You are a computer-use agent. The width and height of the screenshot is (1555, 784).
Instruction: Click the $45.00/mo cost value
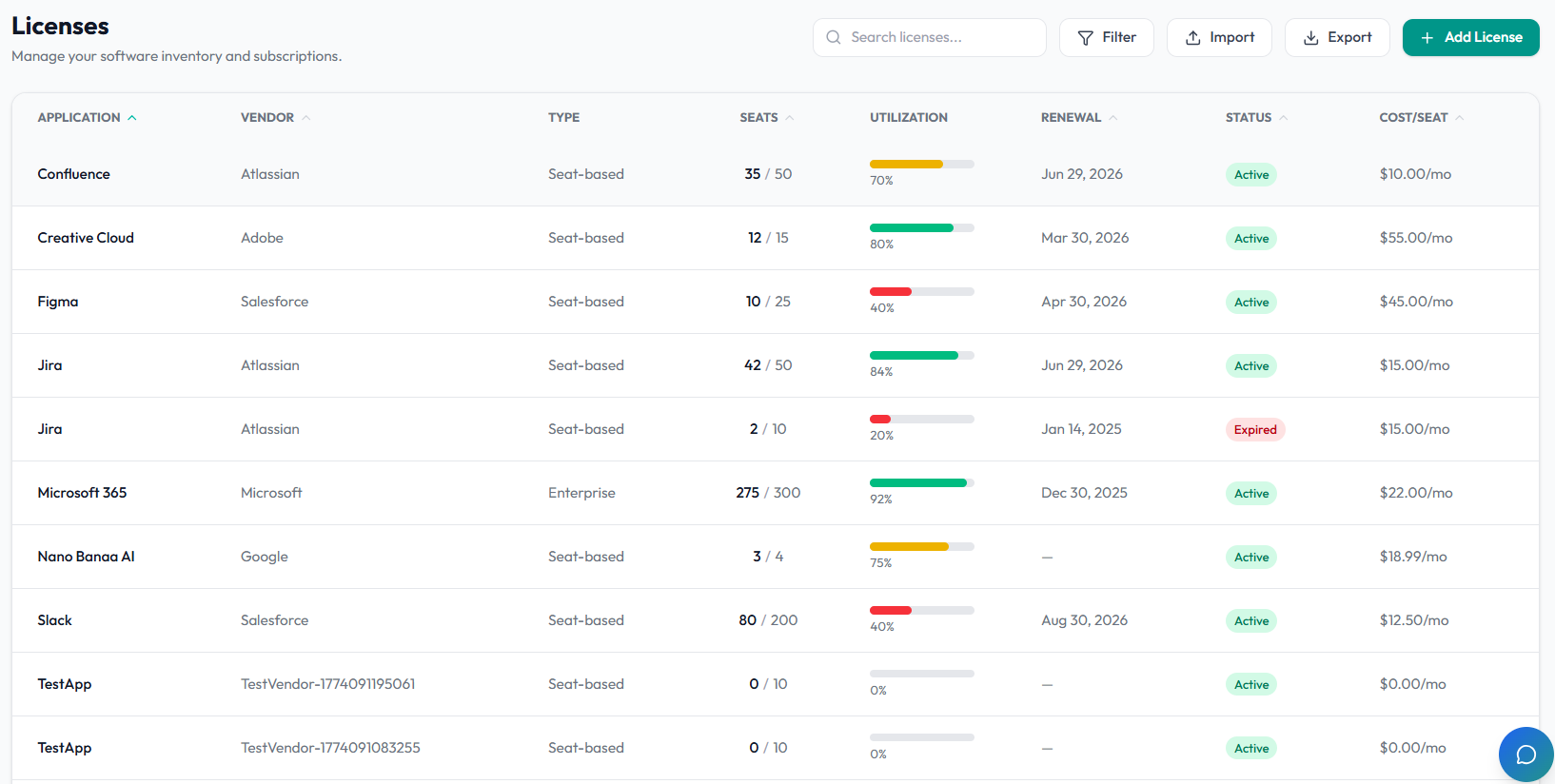[1416, 302]
